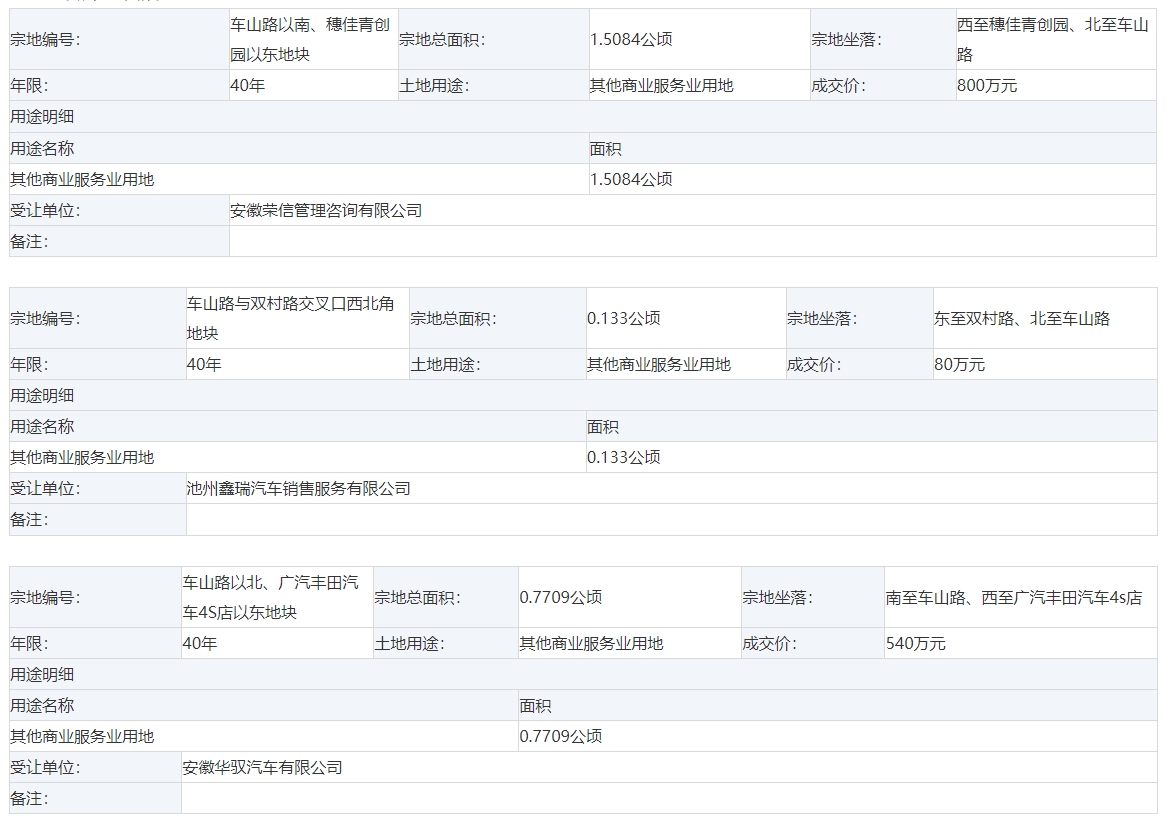1167x819 pixels.
Task: Select the 80万元 transaction price
Action: click(x=959, y=365)
